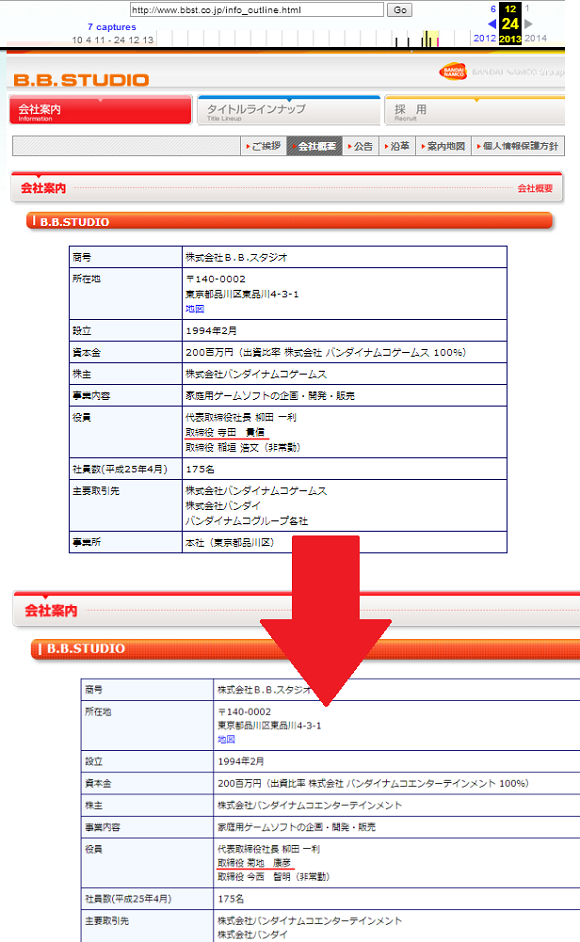The height and width of the screenshot is (942, 580).
Task: Open the タイトルラインナップ Title Lineup tab
Action: (289, 110)
